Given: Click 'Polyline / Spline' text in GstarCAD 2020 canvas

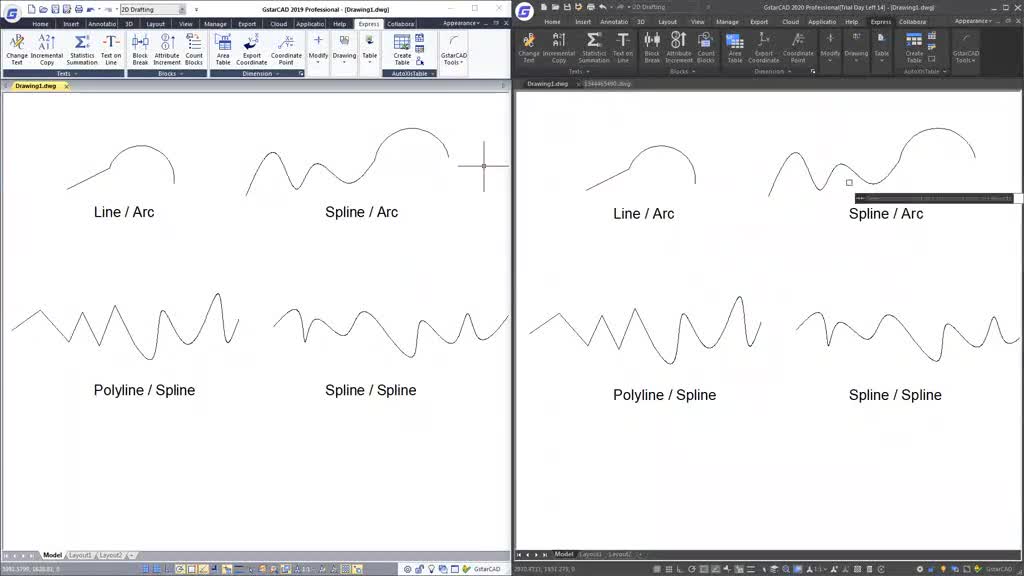Looking at the screenshot, I should point(664,395).
